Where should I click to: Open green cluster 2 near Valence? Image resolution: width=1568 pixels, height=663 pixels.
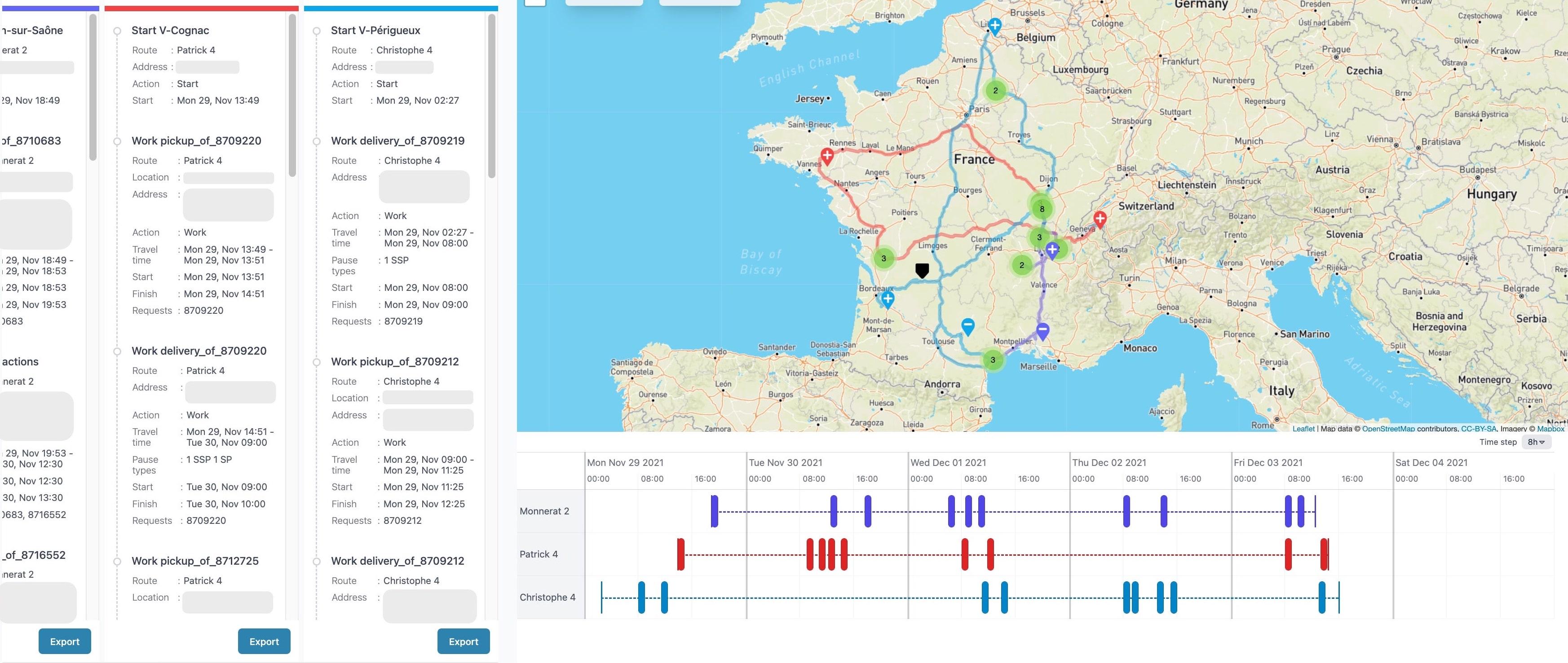(x=1021, y=264)
